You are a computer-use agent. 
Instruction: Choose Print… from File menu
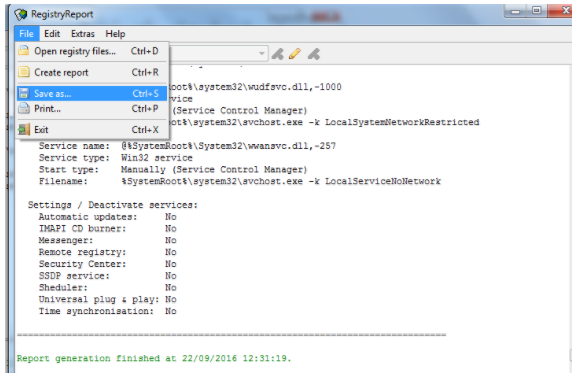point(92,109)
